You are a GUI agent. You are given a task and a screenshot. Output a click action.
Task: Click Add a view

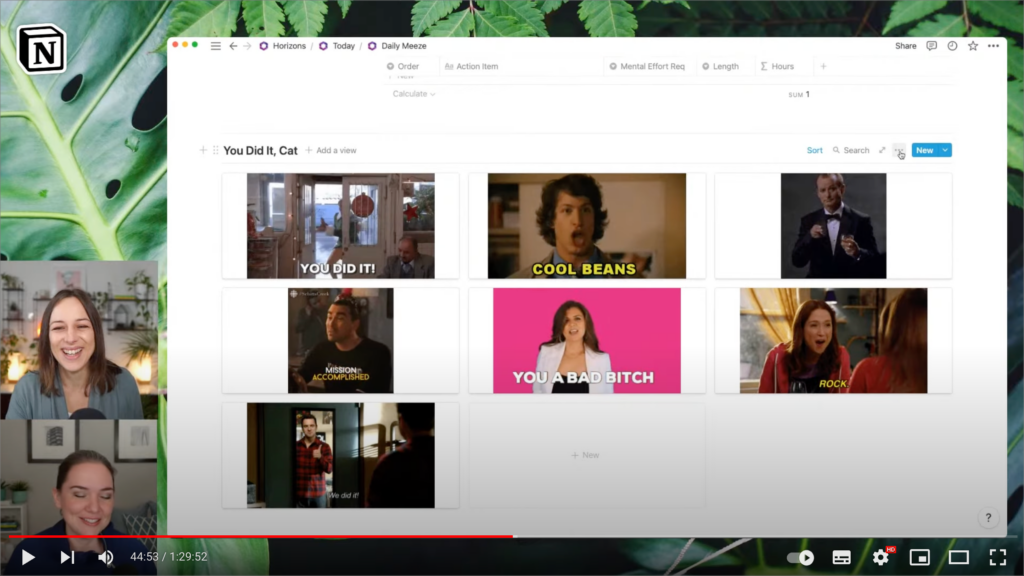pos(330,150)
